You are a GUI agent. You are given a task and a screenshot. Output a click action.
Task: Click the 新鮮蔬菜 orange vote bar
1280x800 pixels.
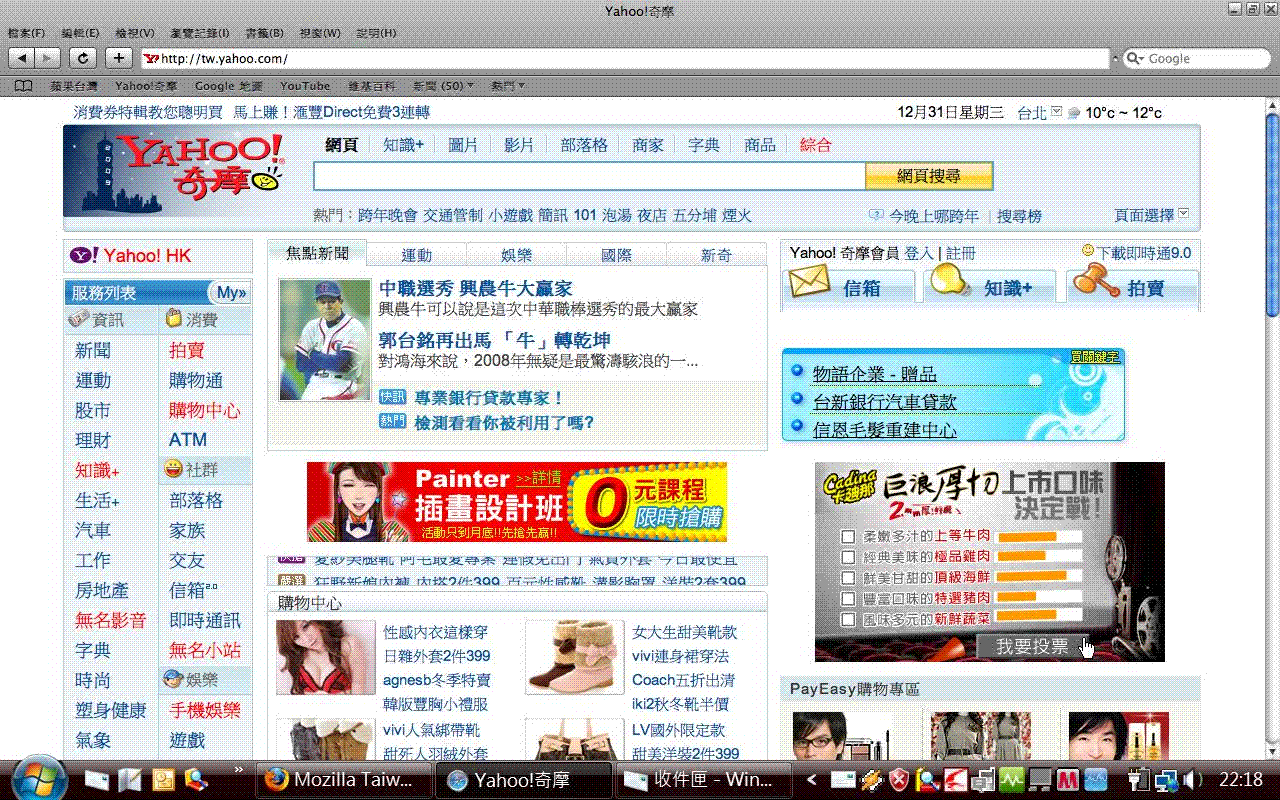click(1027, 615)
